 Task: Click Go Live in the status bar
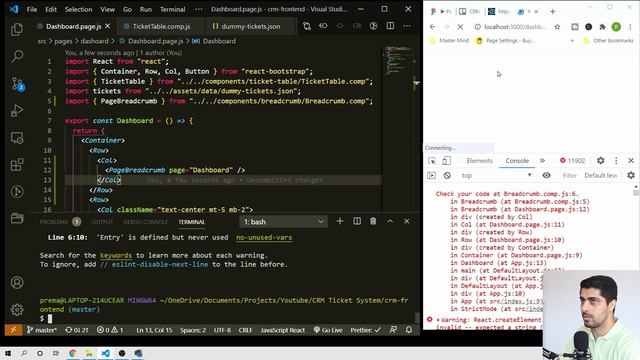point(328,330)
